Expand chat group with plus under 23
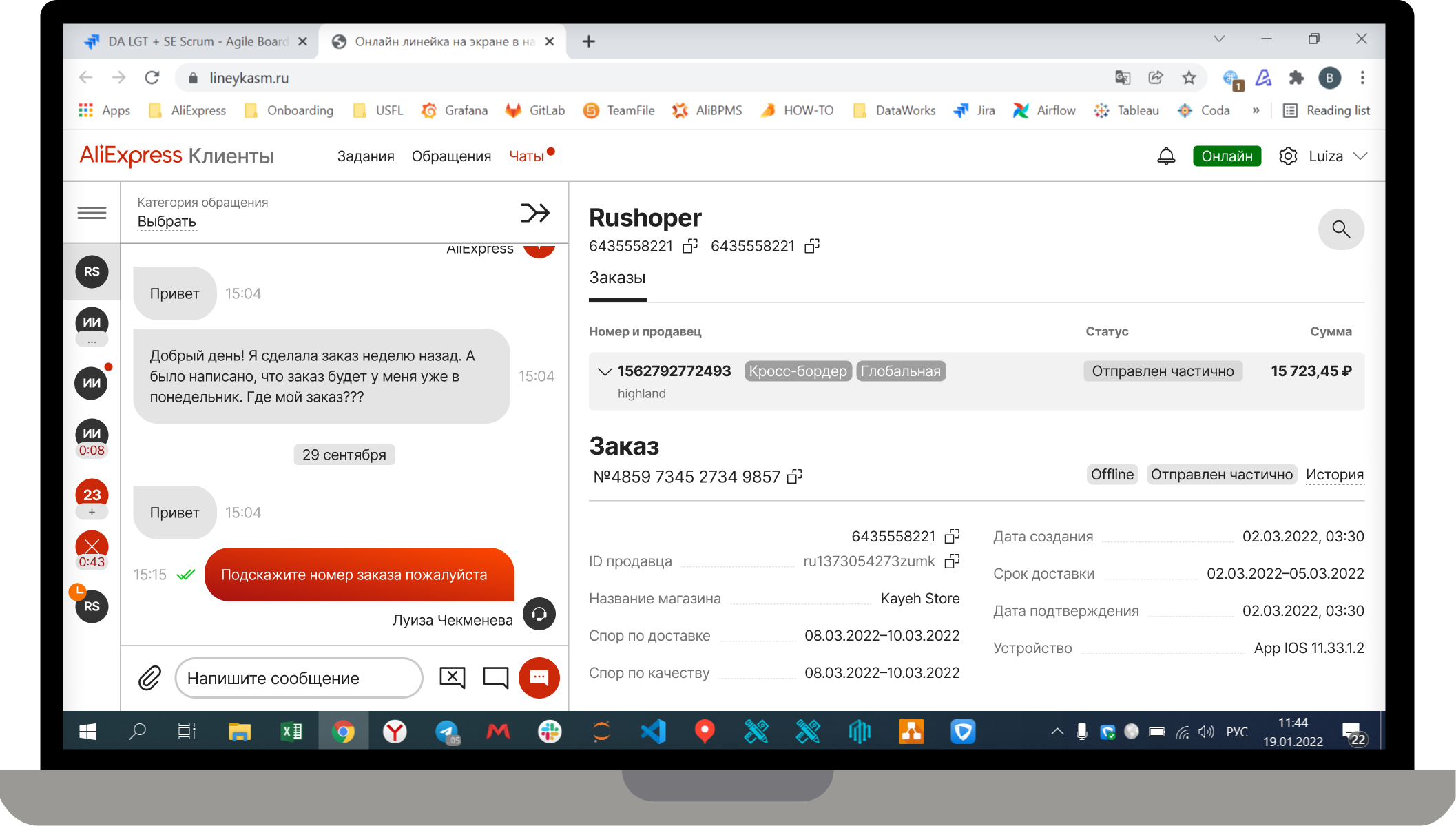The height and width of the screenshot is (826, 1456). 92,513
